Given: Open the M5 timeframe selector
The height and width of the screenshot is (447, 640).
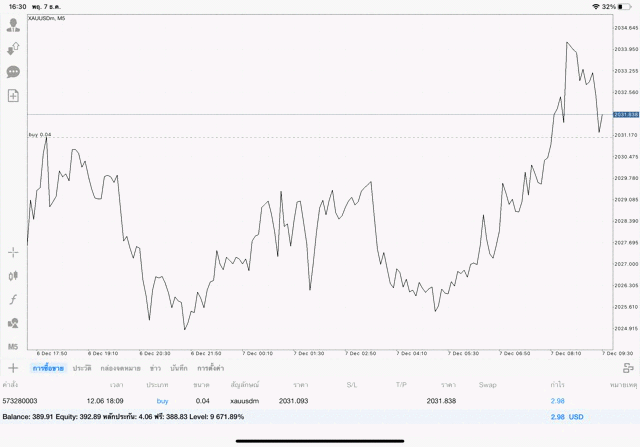Looking at the screenshot, I should tap(14, 347).
